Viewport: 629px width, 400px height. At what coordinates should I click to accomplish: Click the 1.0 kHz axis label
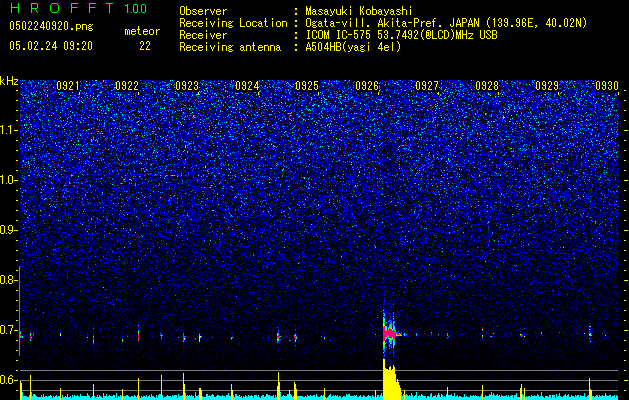[x=8, y=180]
